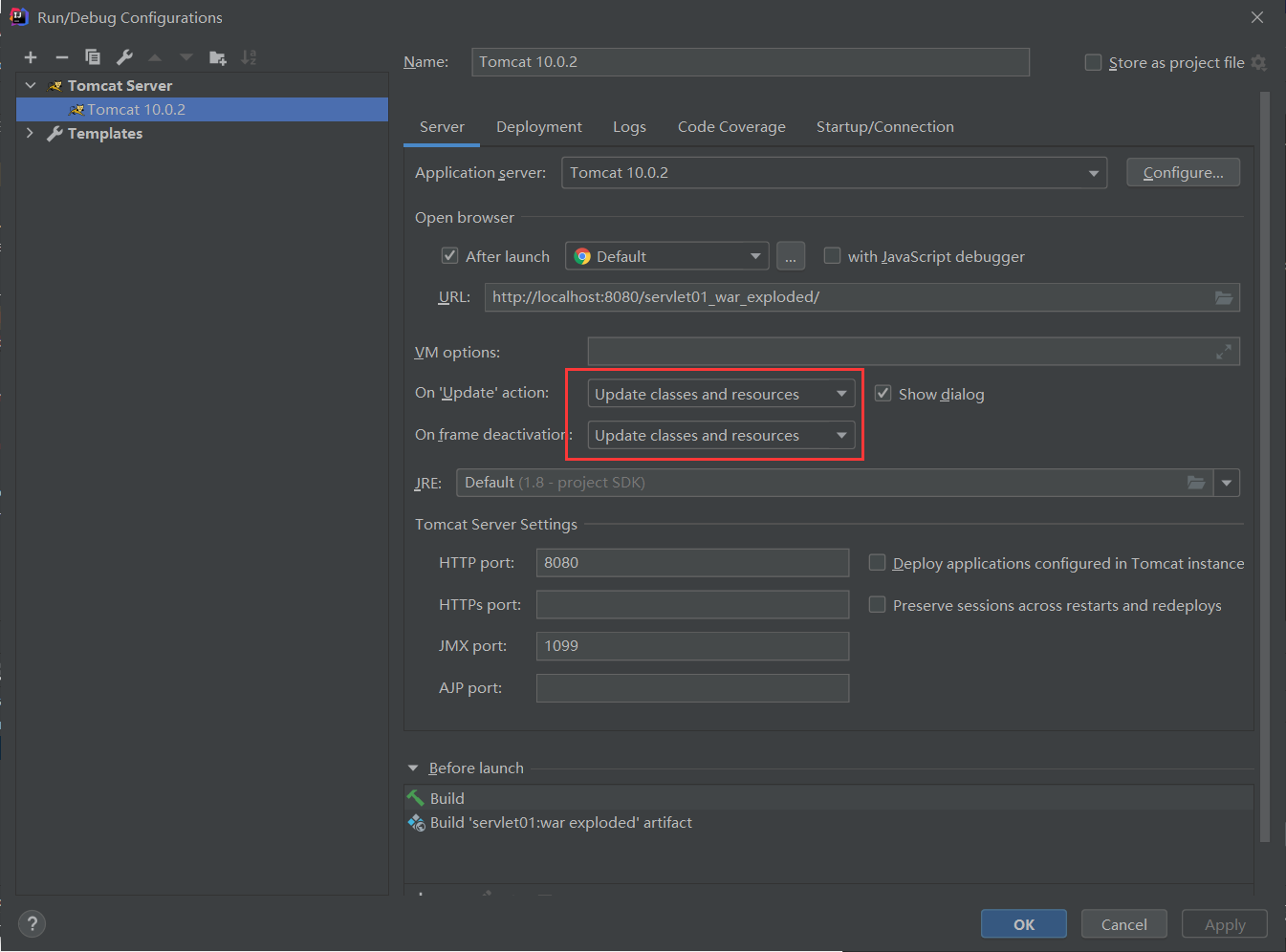Image resolution: width=1286 pixels, height=952 pixels.
Task: Add a new configuration with plus icon
Action: [x=31, y=57]
